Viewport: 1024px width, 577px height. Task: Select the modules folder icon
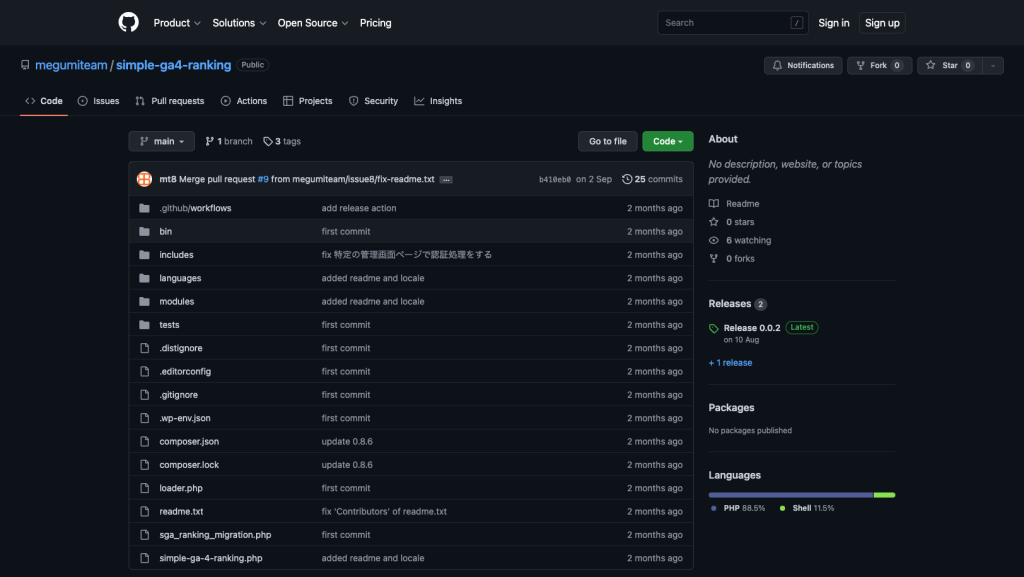coord(144,302)
